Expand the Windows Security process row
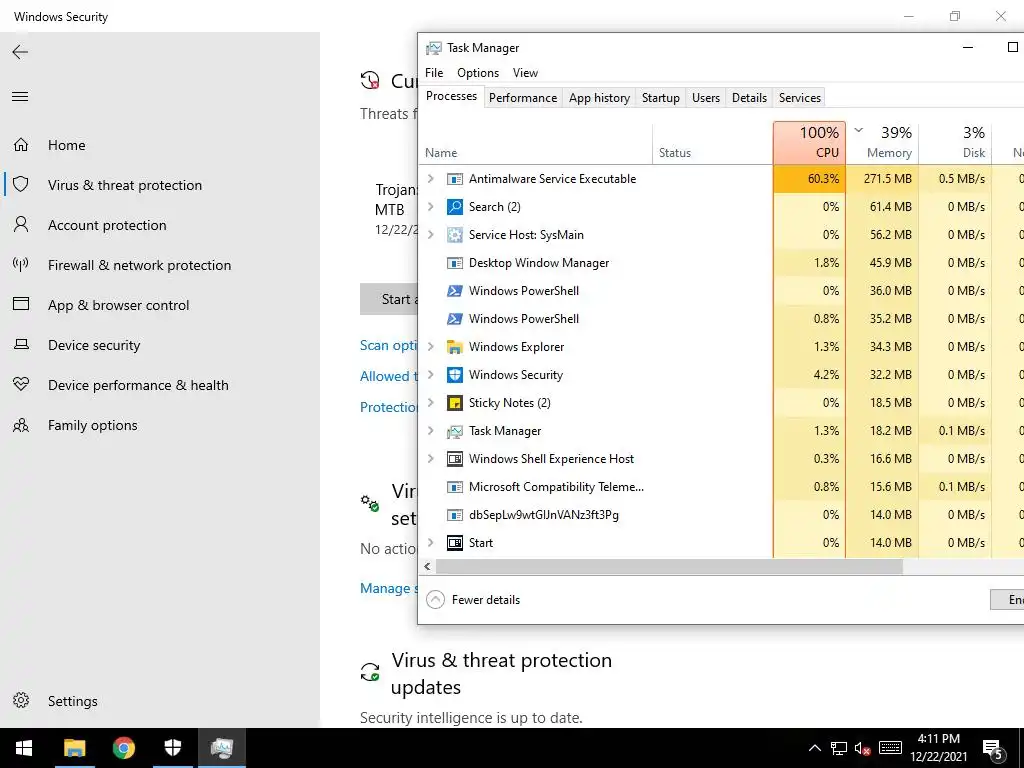1024x768 pixels. 430,374
